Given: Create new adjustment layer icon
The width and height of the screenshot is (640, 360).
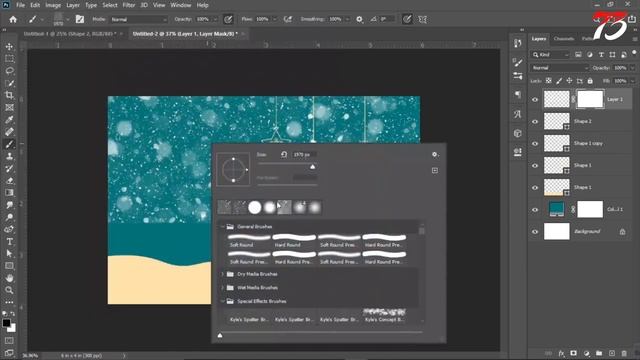Looking at the screenshot, I should [586, 353].
